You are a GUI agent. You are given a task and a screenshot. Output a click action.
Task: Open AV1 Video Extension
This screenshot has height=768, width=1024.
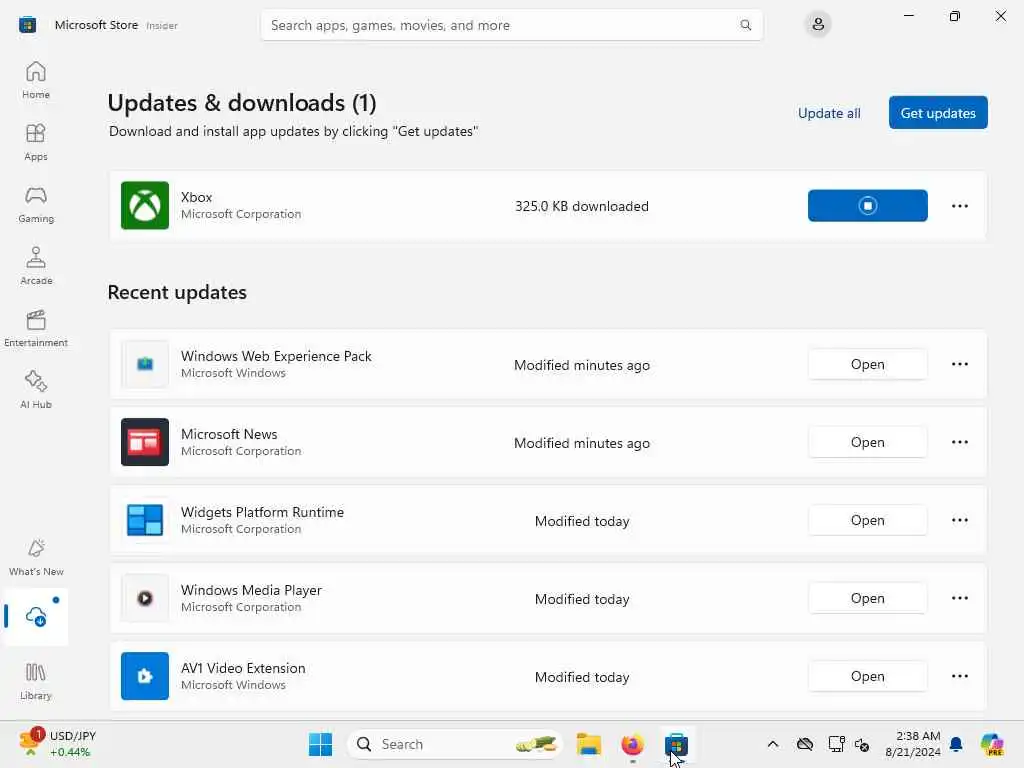(867, 676)
